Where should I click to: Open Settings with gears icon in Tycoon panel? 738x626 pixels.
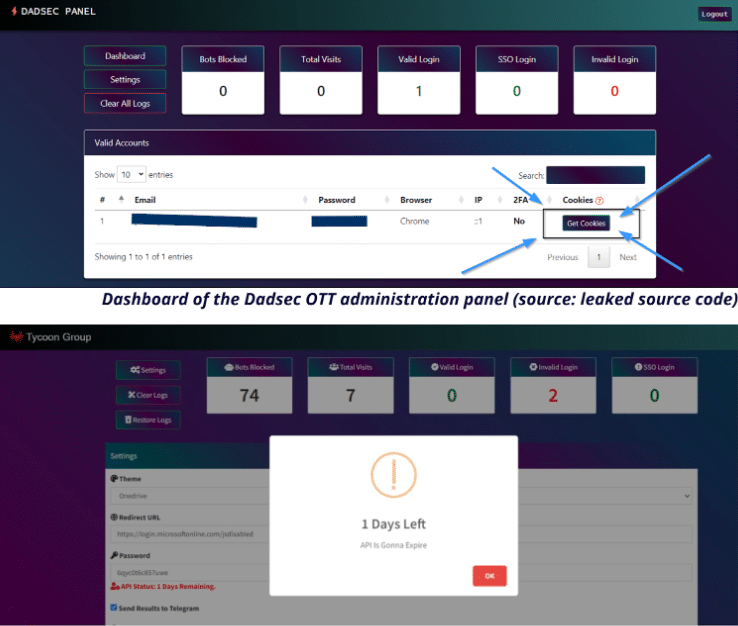point(148,370)
